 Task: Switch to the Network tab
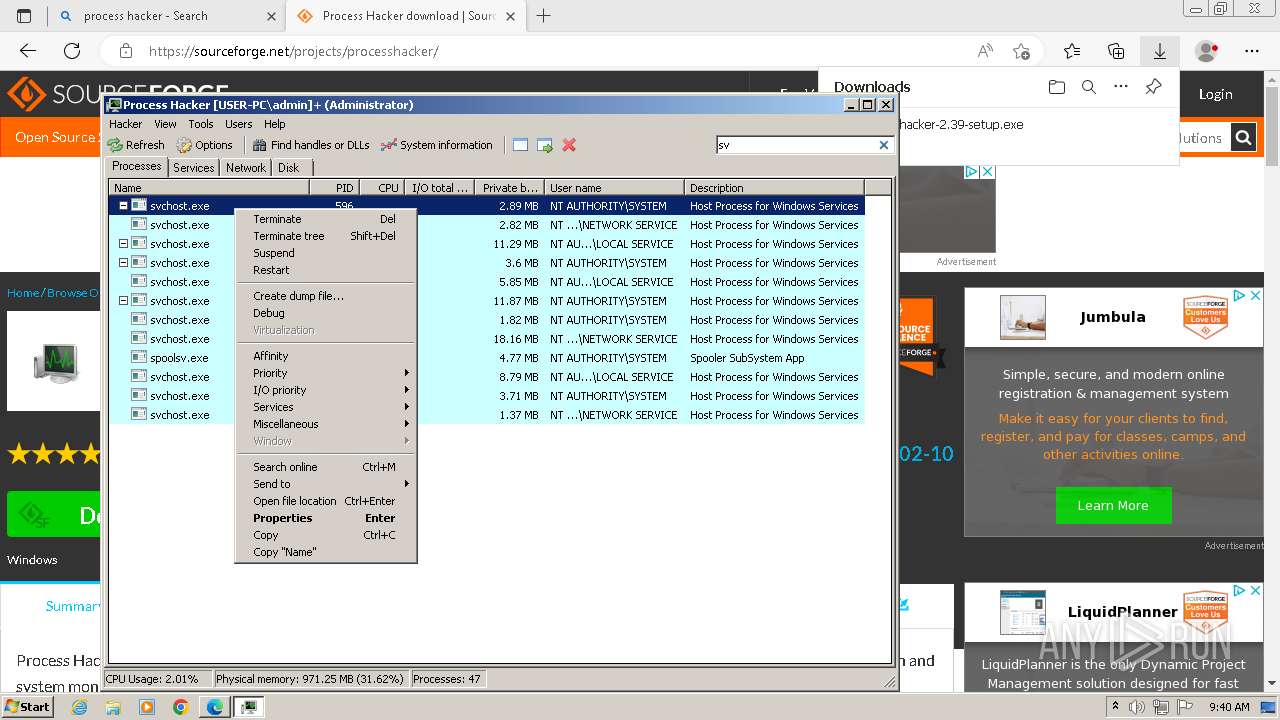click(x=246, y=168)
